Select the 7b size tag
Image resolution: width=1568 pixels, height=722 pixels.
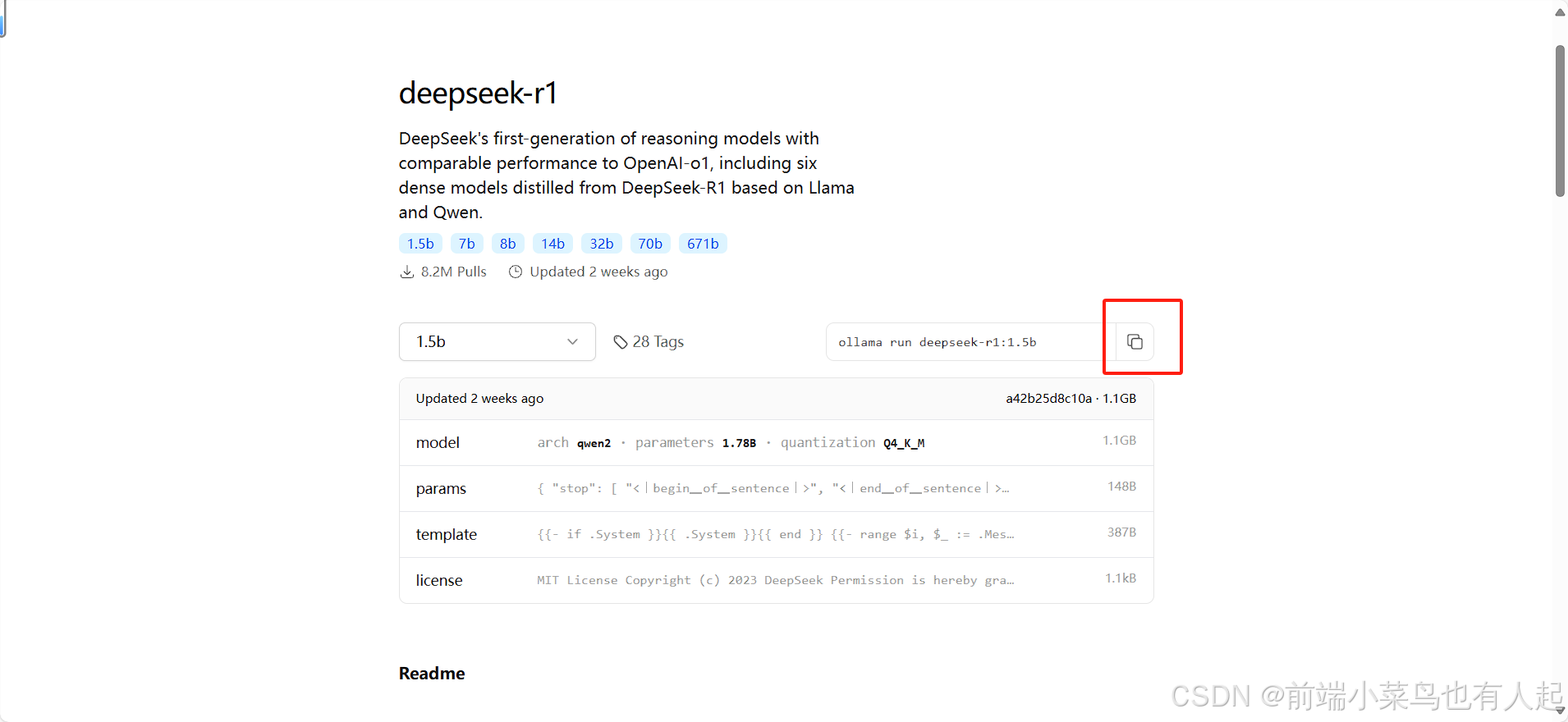(x=467, y=244)
